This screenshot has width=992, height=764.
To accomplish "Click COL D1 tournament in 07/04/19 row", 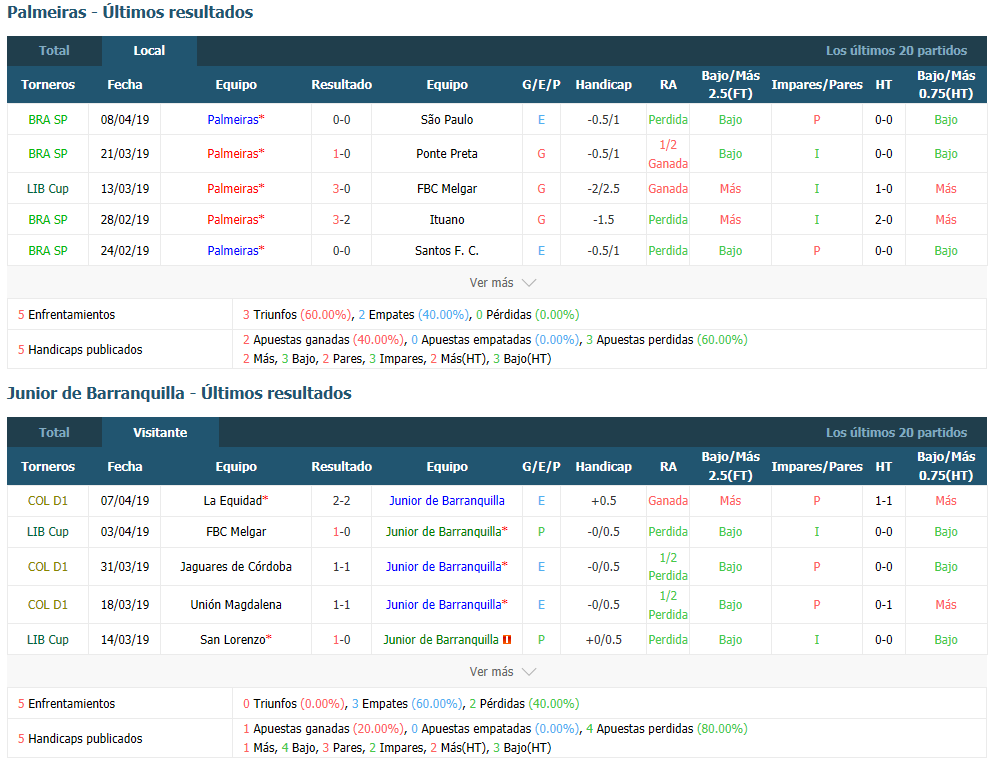I will [48, 501].
